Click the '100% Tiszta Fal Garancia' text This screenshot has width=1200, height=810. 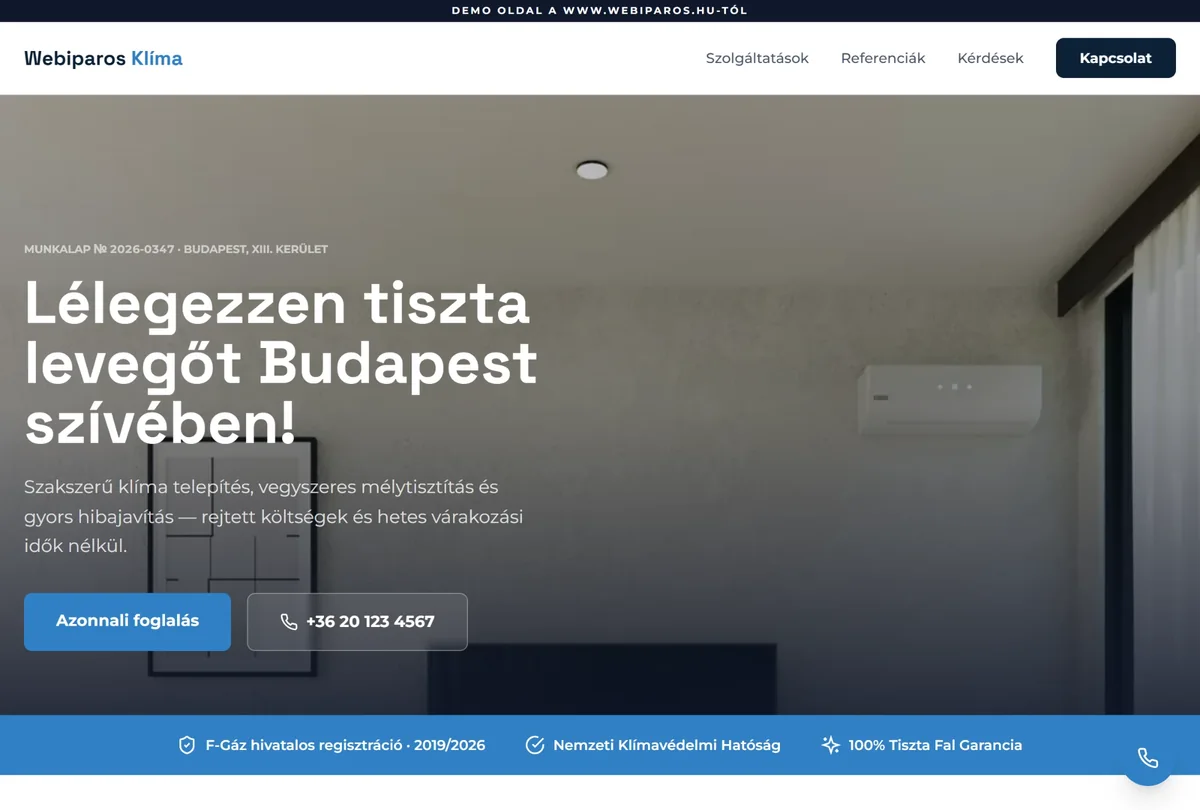935,745
